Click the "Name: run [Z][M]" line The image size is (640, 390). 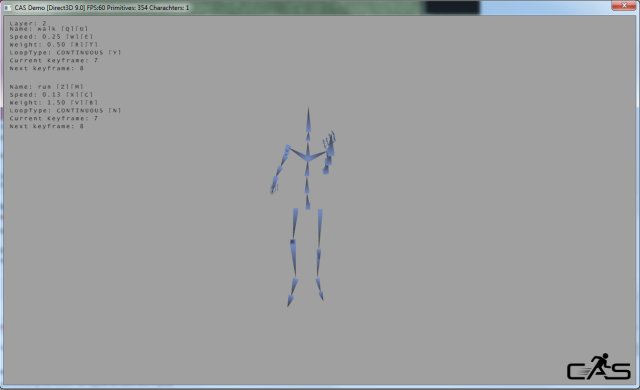point(47,86)
